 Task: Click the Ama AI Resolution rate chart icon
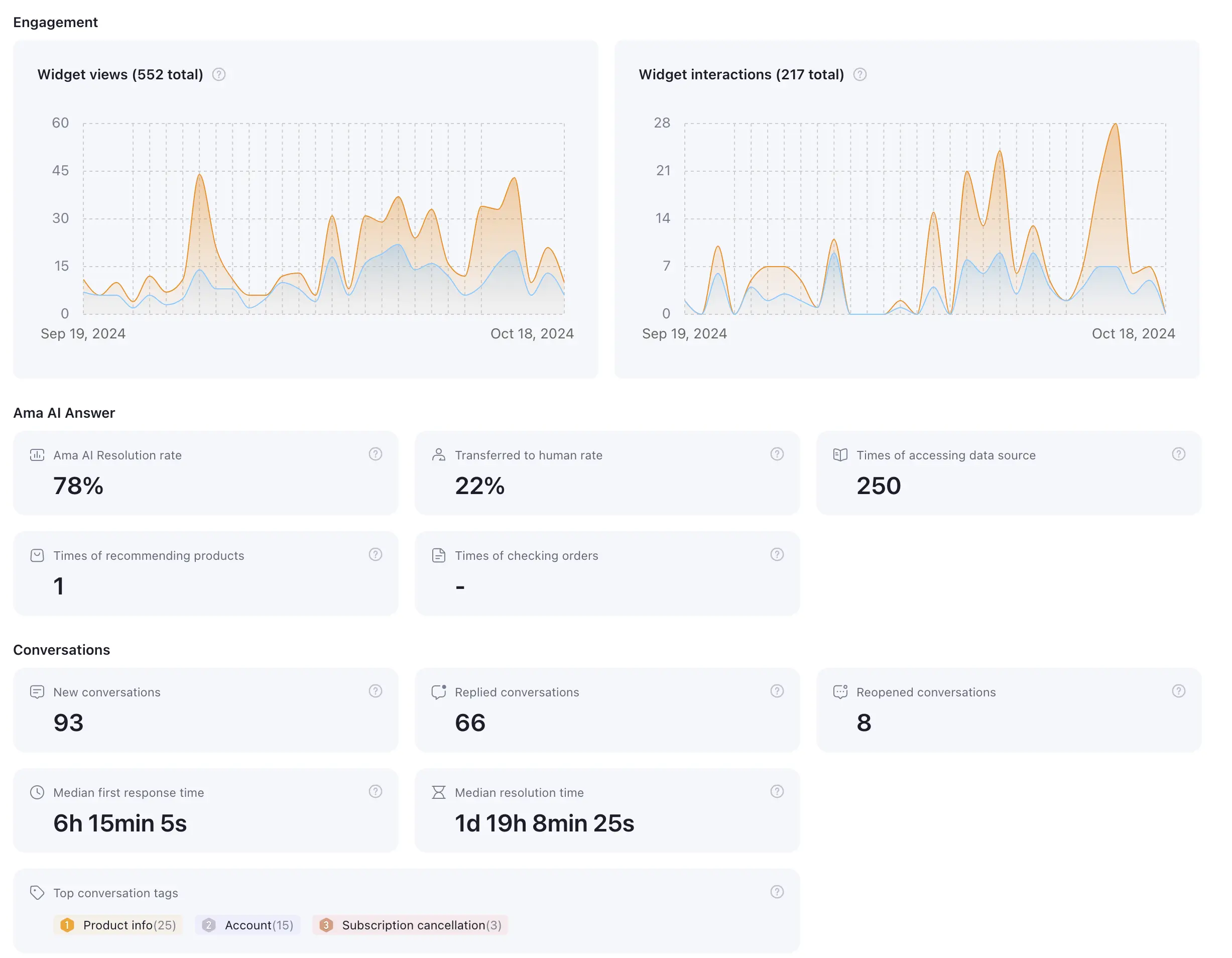pos(37,455)
